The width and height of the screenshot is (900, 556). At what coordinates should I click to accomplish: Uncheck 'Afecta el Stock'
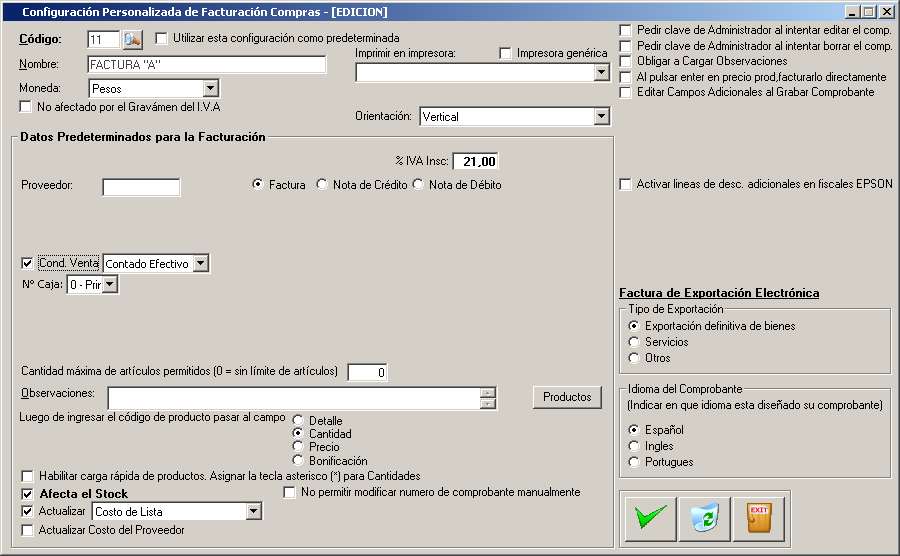27,494
